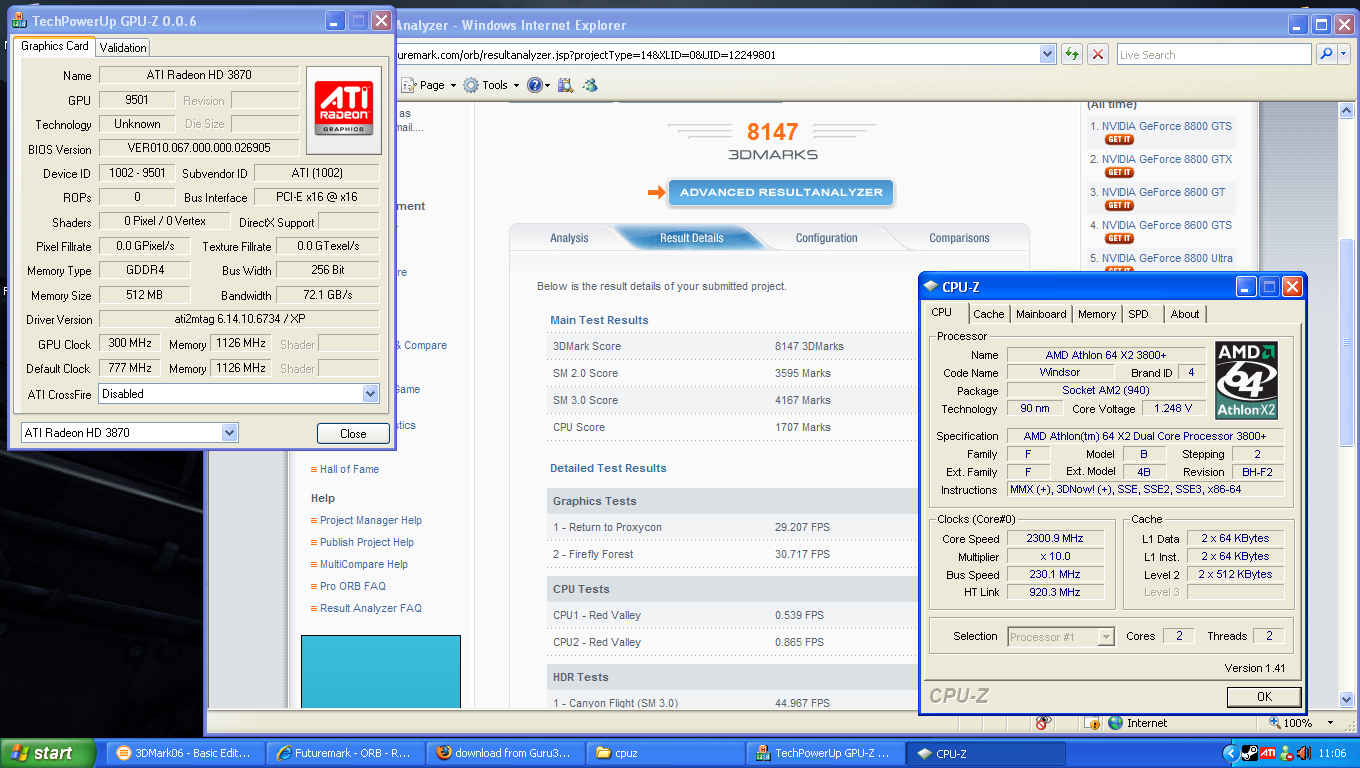
Task: Open the graphics card selector dropdown in GPU-Z
Action: pos(229,433)
